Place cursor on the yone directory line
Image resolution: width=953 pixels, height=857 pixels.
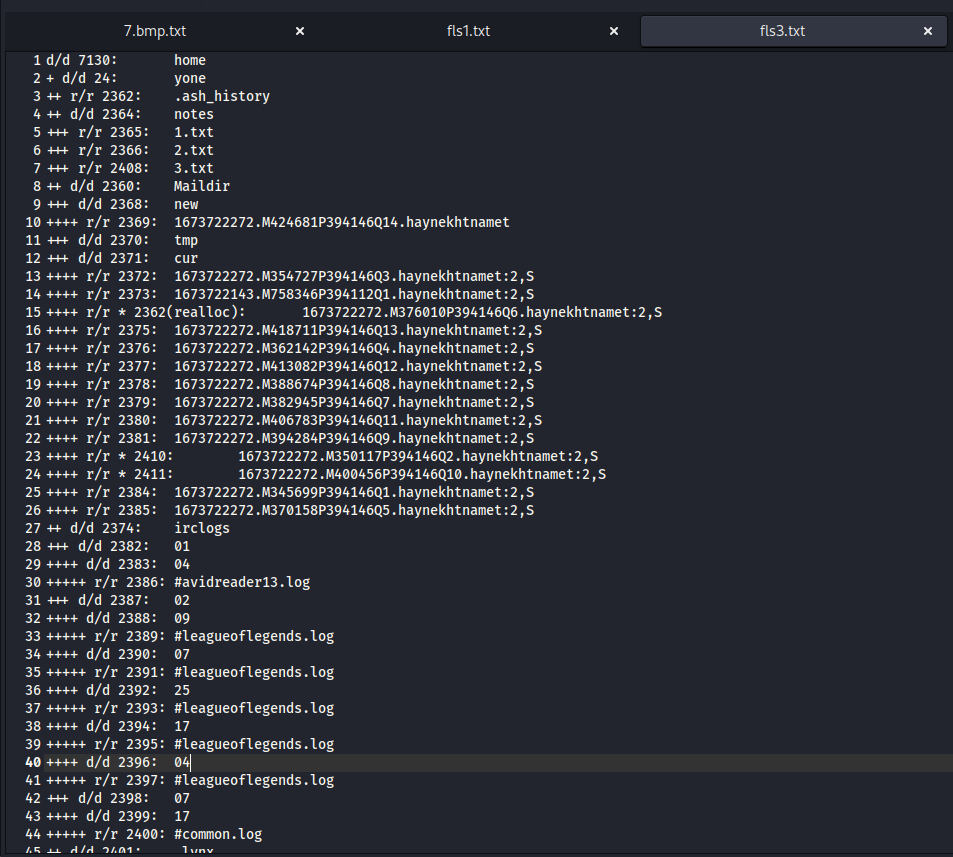click(189, 78)
